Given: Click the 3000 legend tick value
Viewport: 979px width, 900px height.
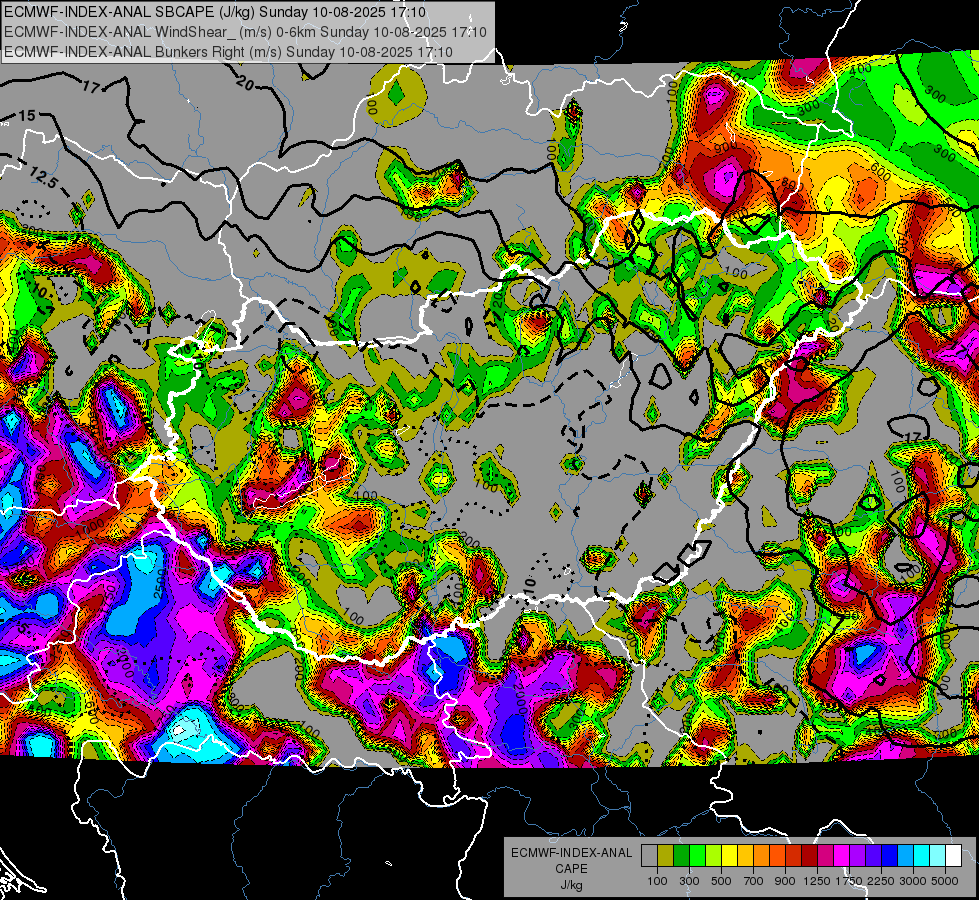Looking at the screenshot, I should (x=913, y=881).
